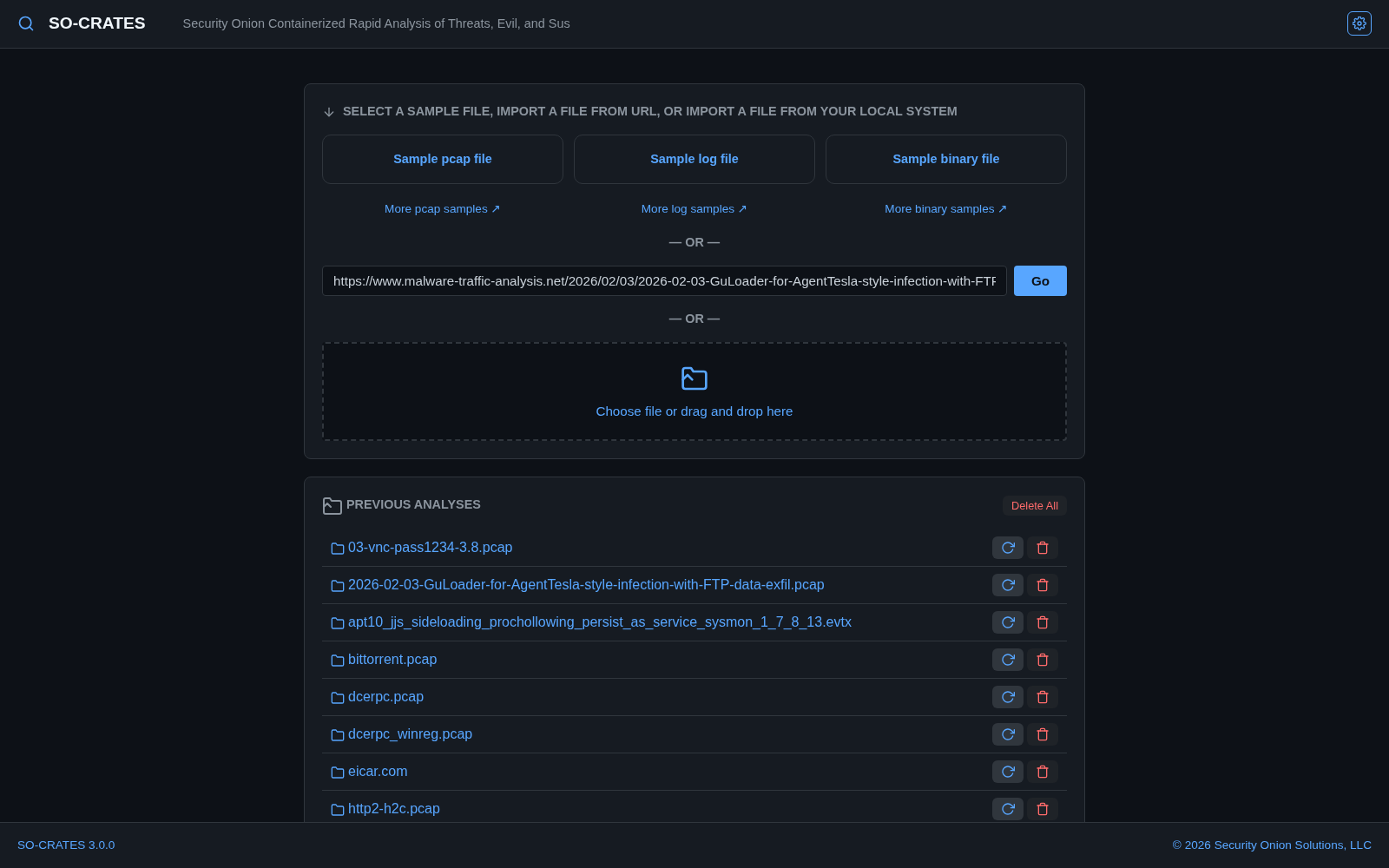Click the trash icon for dcerpc.pcap
The height and width of the screenshot is (868, 1389).
click(x=1043, y=697)
